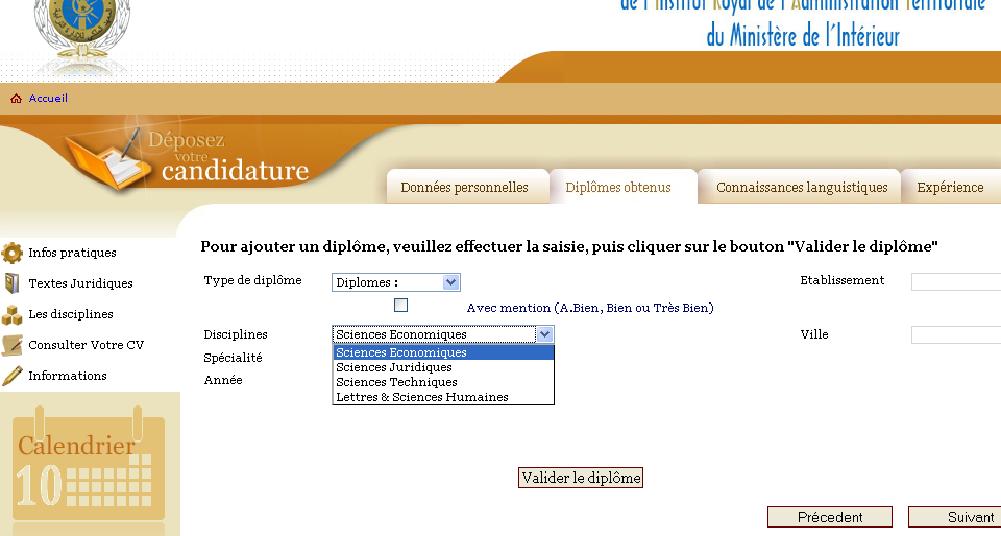1001x536 pixels.
Task: Click the Déposez votre candidature folder icon
Action: 109,160
